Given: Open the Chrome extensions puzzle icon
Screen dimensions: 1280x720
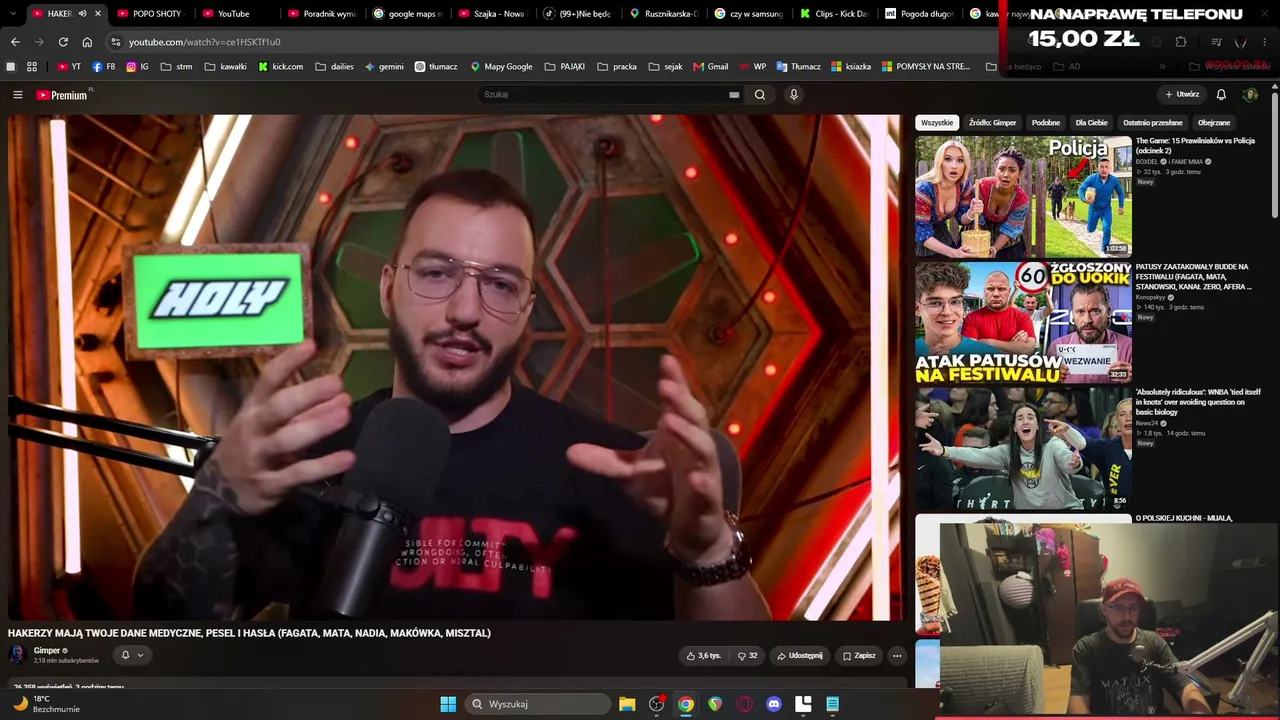Looking at the screenshot, I should point(1181,42).
